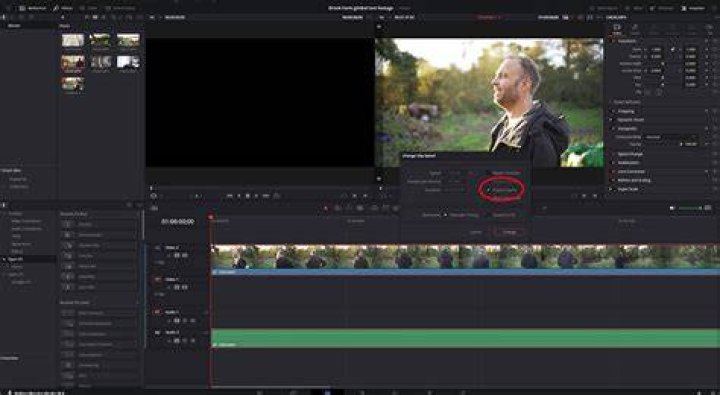
Task: Open the Video tab in the Inspector
Action: [x=617, y=29]
